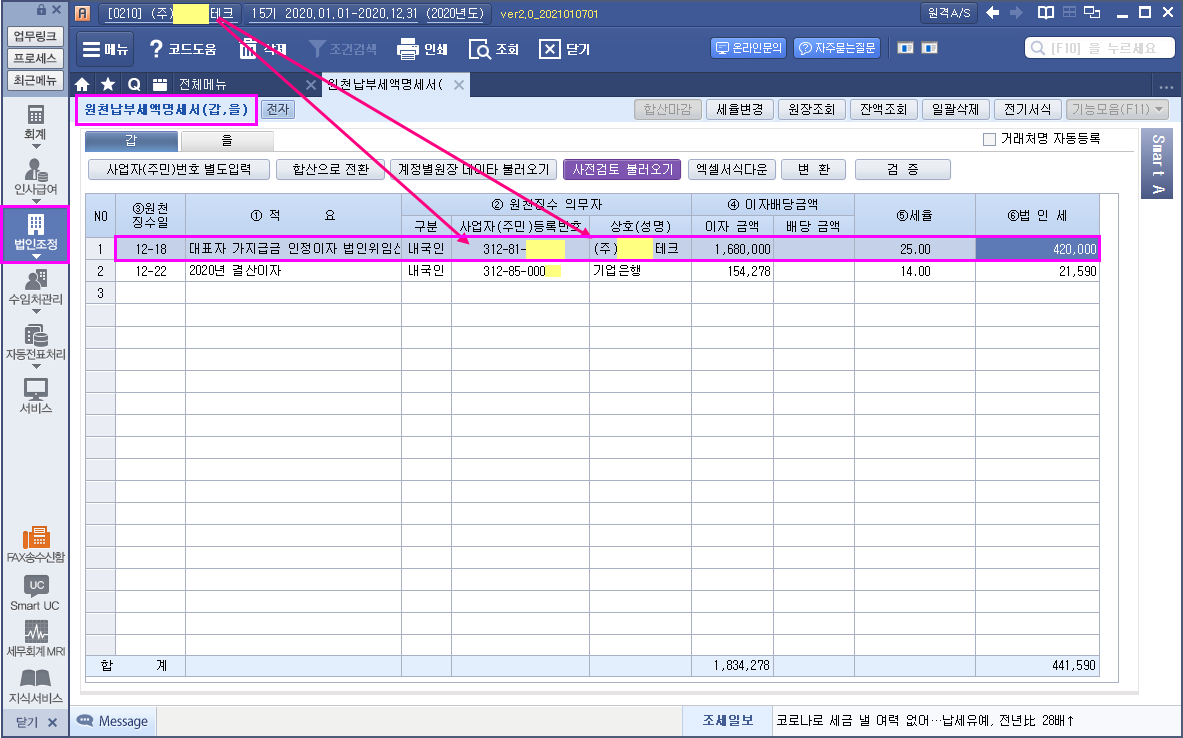Enable the 거래처명 자동등록 checkbox
The height and width of the screenshot is (738, 1183).
(x=989, y=140)
